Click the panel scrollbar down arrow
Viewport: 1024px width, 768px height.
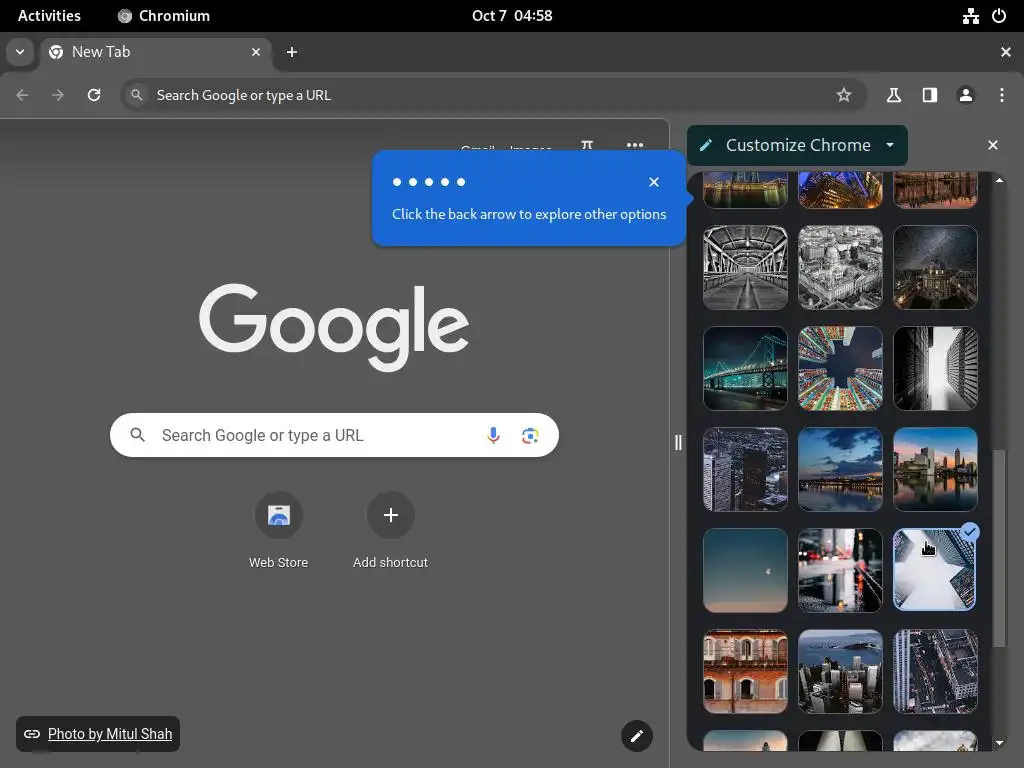coord(999,743)
